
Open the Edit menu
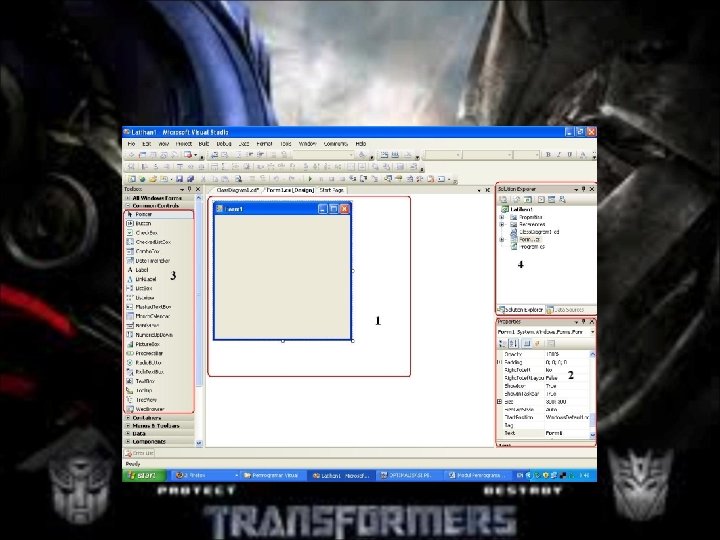click(x=146, y=144)
